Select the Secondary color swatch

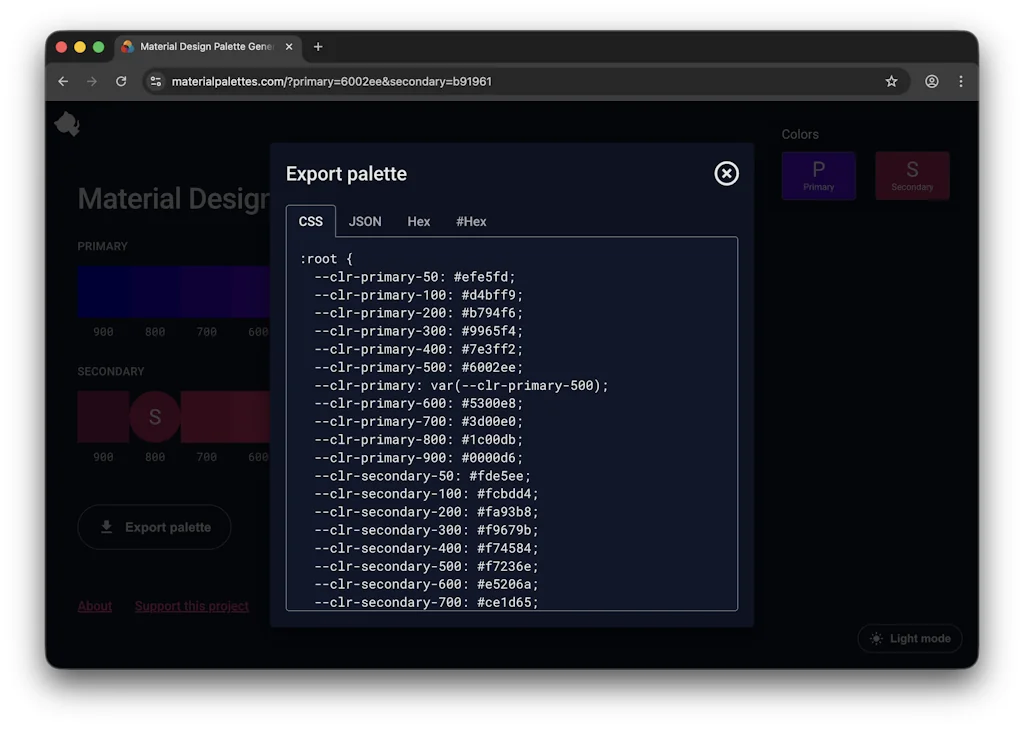click(912, 175)
